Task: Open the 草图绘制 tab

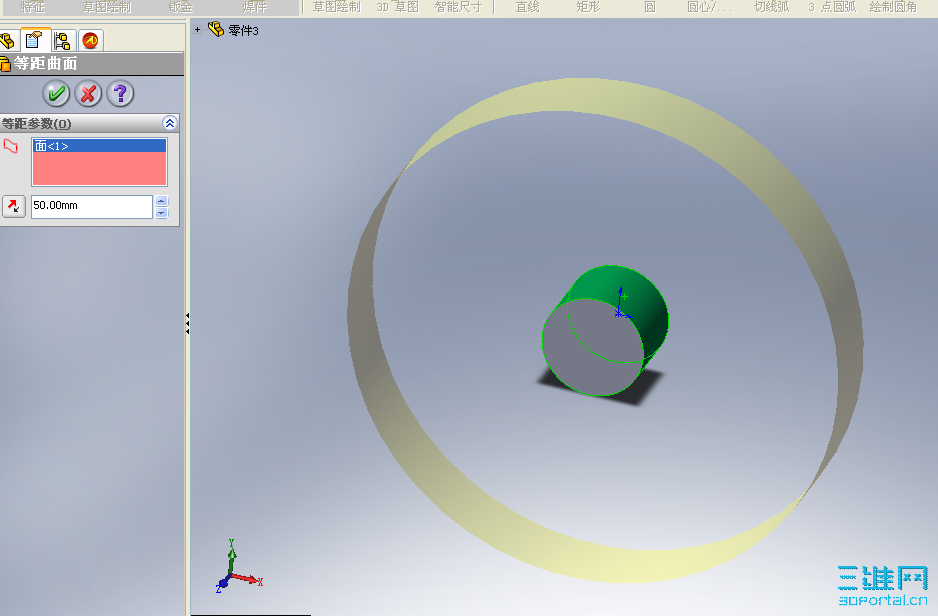Action: 106,7
